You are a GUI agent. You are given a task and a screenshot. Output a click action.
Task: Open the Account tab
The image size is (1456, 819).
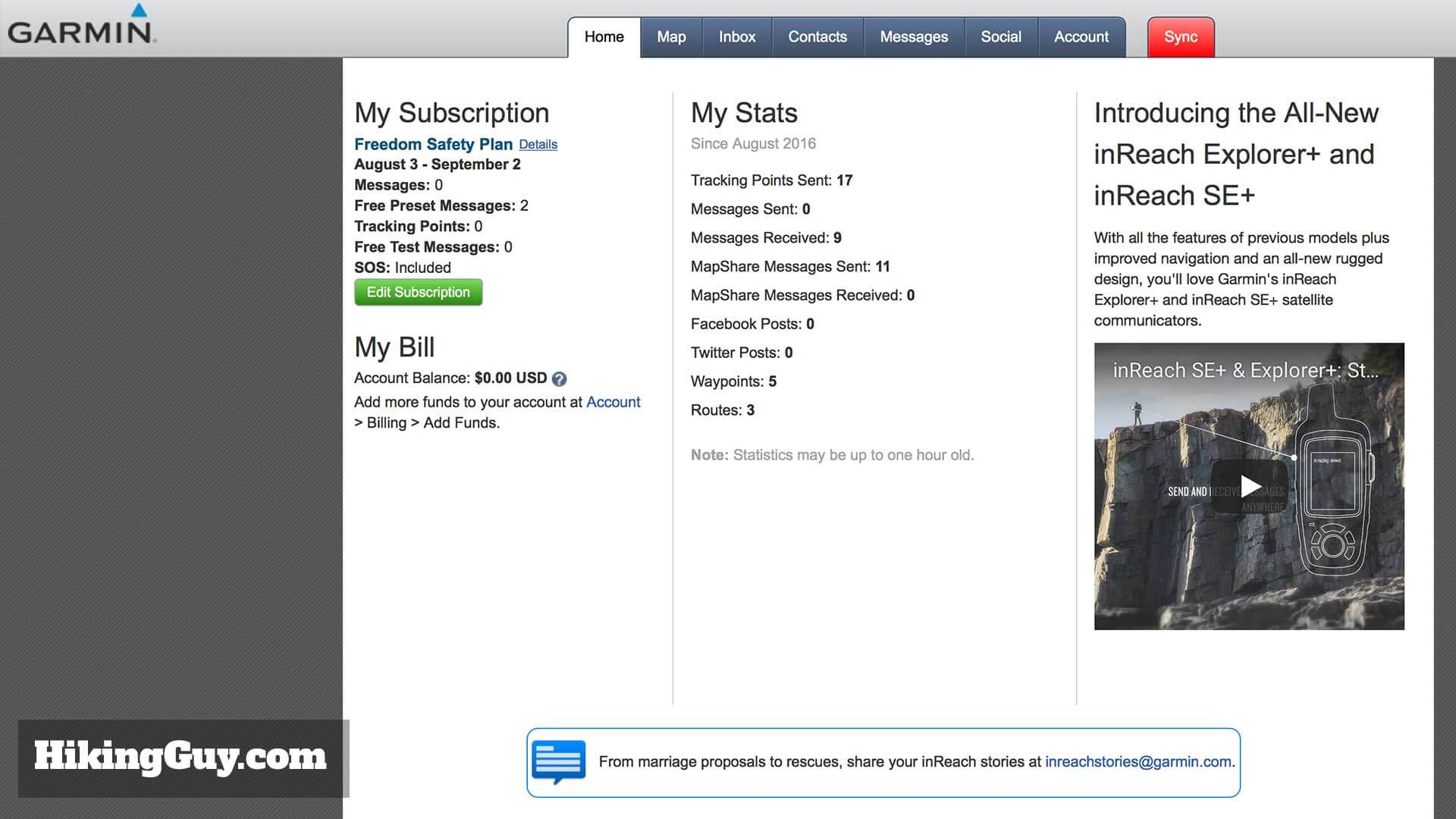point(1081,36)
